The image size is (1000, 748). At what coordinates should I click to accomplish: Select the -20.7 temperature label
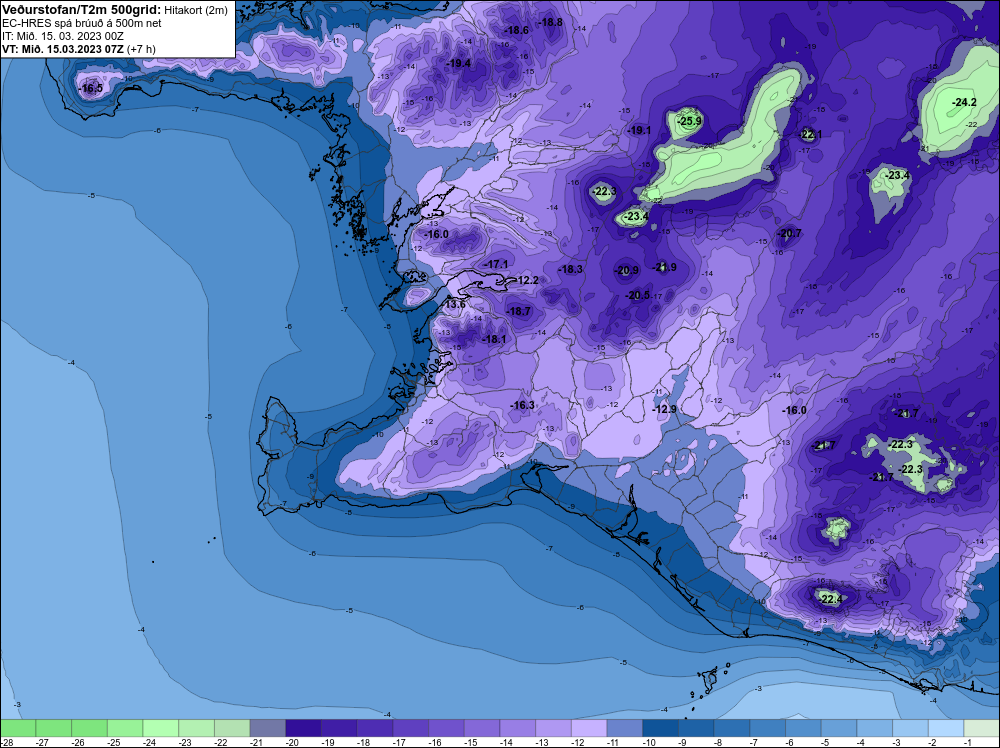tap(789, 234)
